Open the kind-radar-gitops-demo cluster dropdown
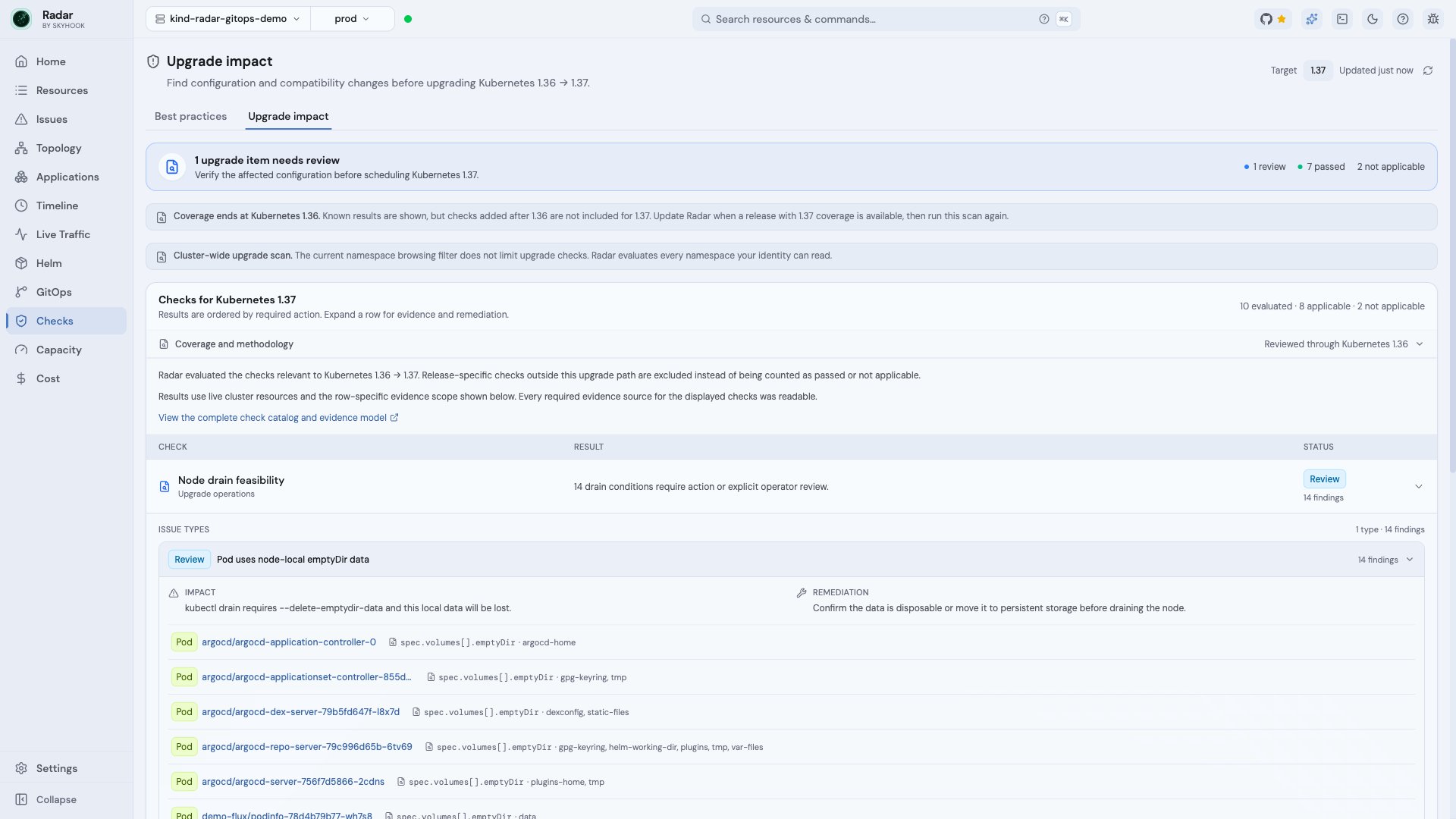This screenshot has width=1456, height=819. (227, 19)
